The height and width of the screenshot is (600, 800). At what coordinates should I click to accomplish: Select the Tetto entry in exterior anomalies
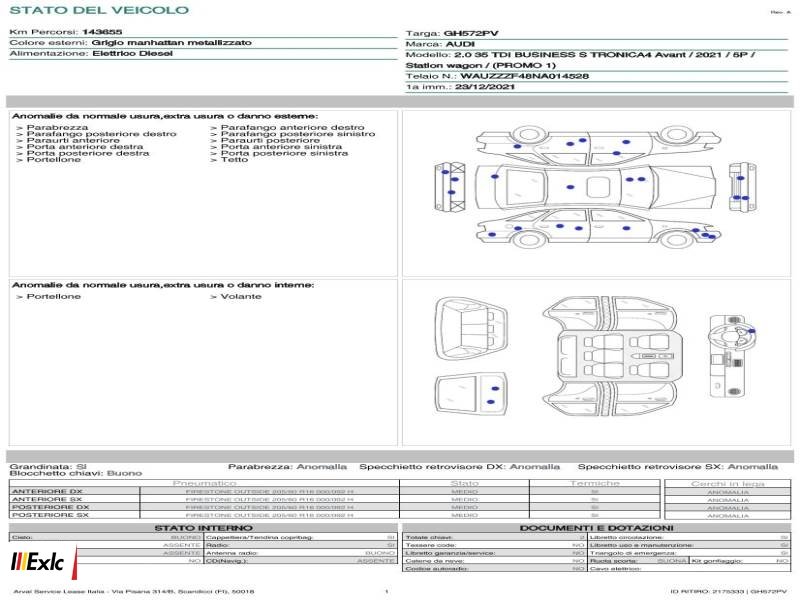(x=234, y=160)
